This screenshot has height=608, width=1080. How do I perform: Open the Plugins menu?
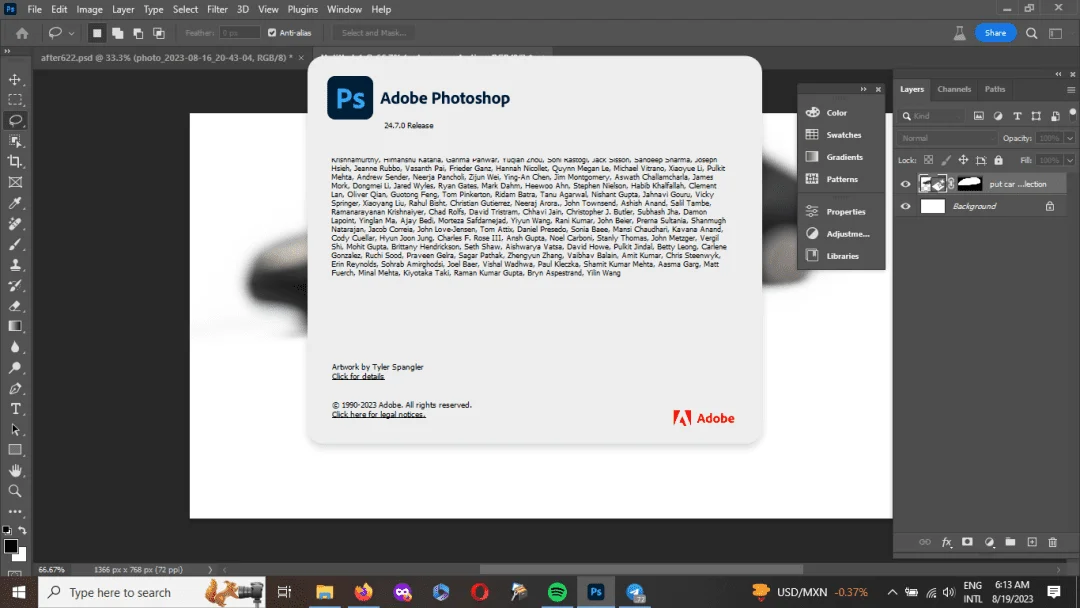[302, 10]
